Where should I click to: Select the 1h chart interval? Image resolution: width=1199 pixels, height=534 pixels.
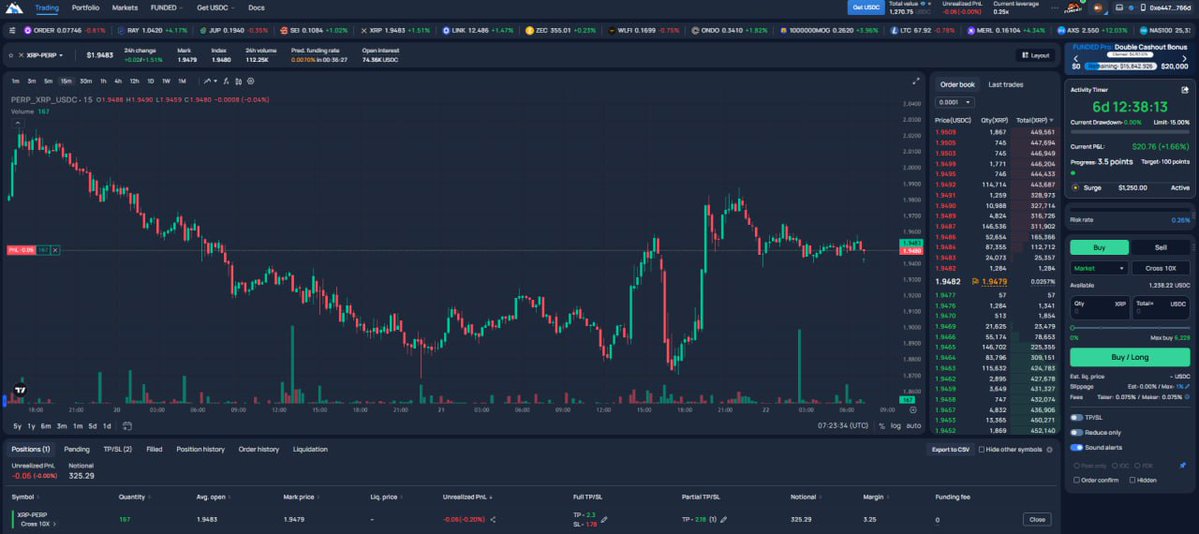[102, 81]
